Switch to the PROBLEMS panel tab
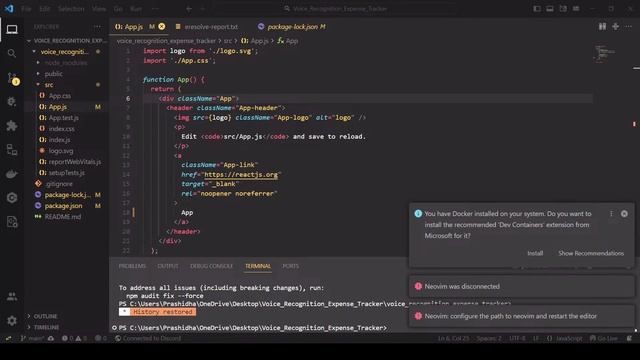The height and width of the screenshot is (360, 640). pos(132,266)
